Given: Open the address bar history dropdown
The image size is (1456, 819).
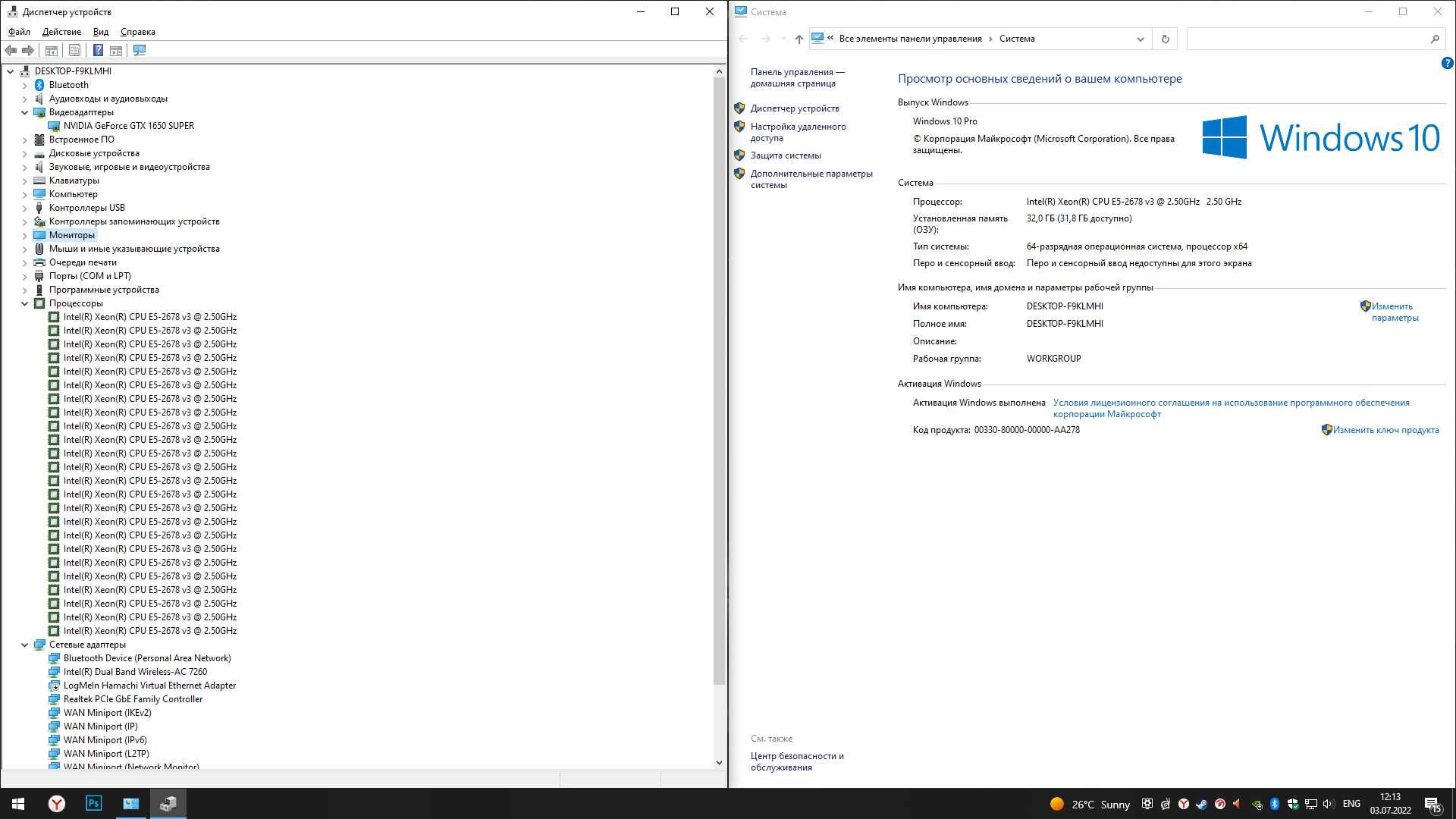Looking at the screenshot, I should click(1140, 39).
